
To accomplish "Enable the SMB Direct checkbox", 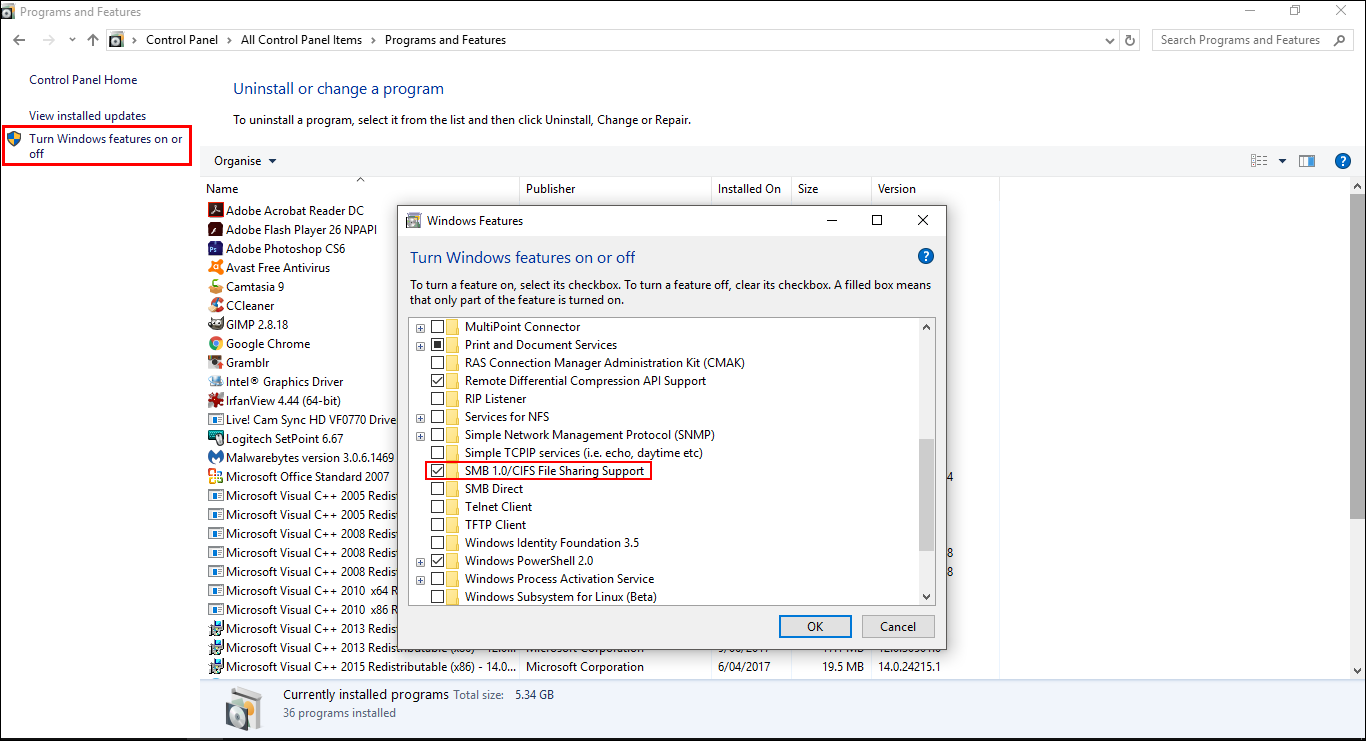I will click(437, 489).
